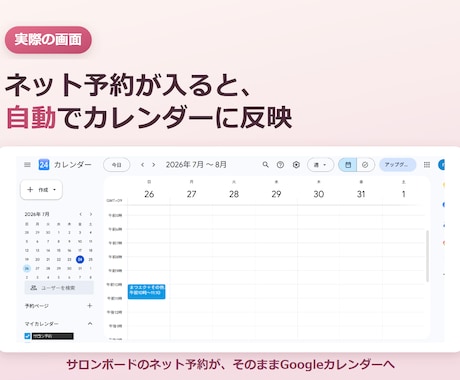The image size is (460, 380).
Task: Open the 週 view dropdown
Action: (320, 165)
